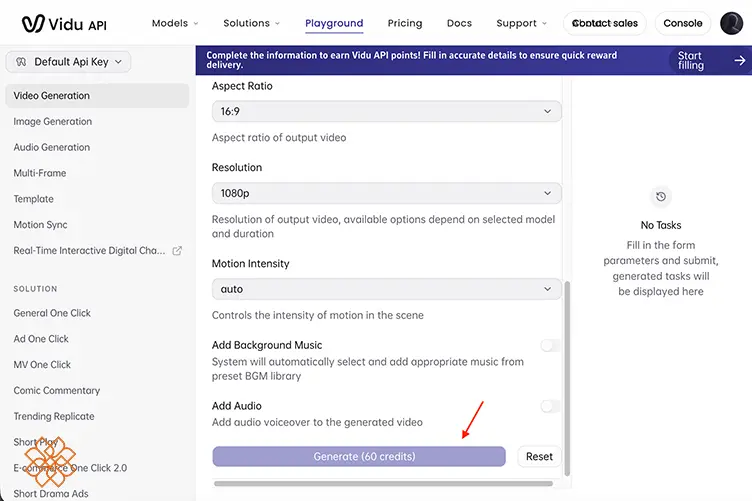Click the Aspect Ratio label
The width and height of the screenshot is (752, 501).
pyautogui.click(x=242, y=86)
